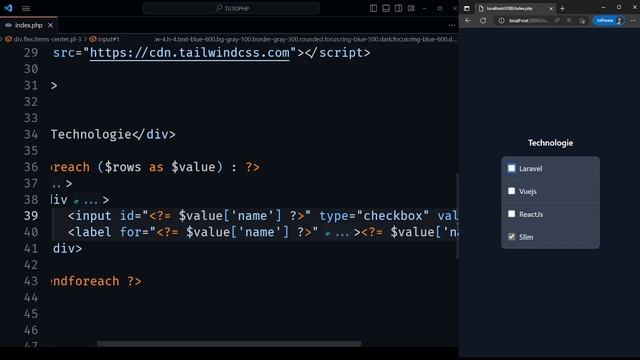Close the localhost browser tab
The height and width of the screenshot is (360, 640).
(551, 8)
